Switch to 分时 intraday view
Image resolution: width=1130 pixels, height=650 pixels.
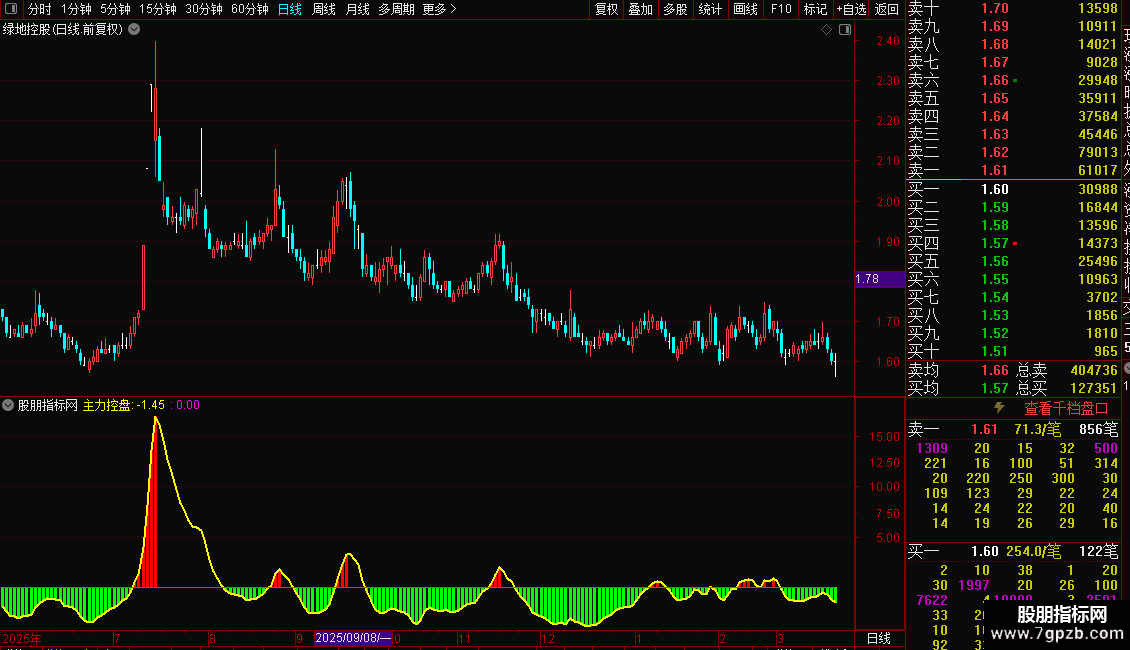pyautogui.click(x=40, y=9)
